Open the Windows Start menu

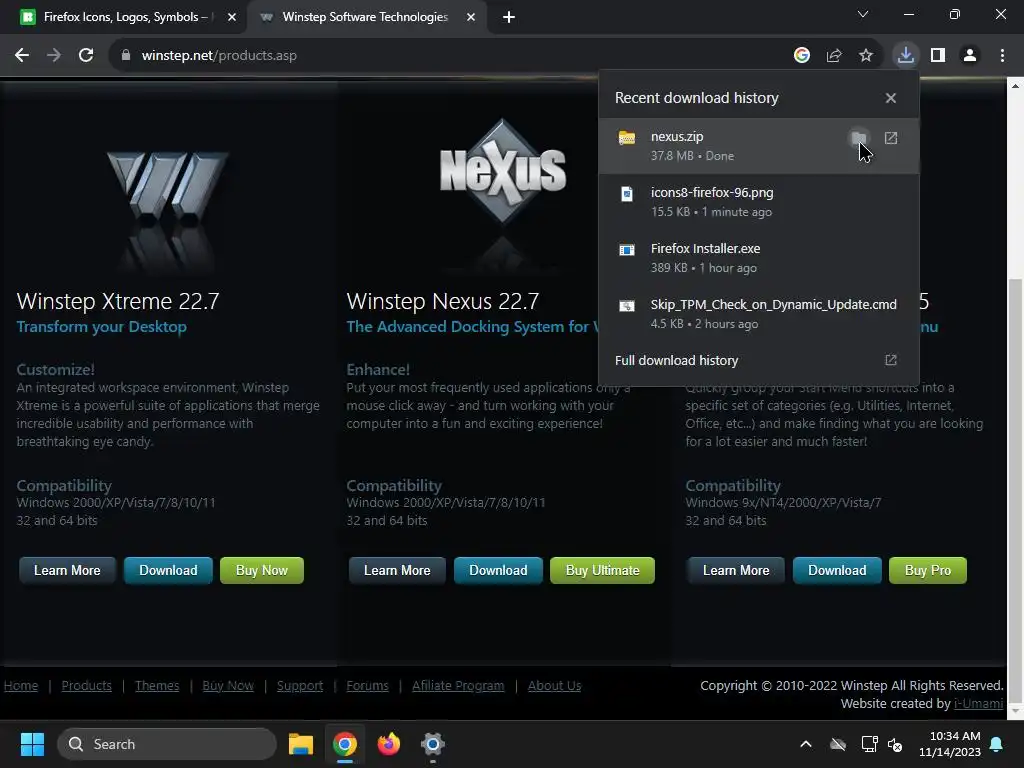[32, 744]
